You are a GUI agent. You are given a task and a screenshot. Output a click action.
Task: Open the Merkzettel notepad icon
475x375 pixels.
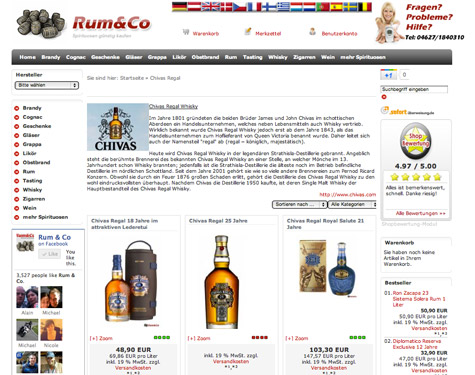[x=248, y=31]
